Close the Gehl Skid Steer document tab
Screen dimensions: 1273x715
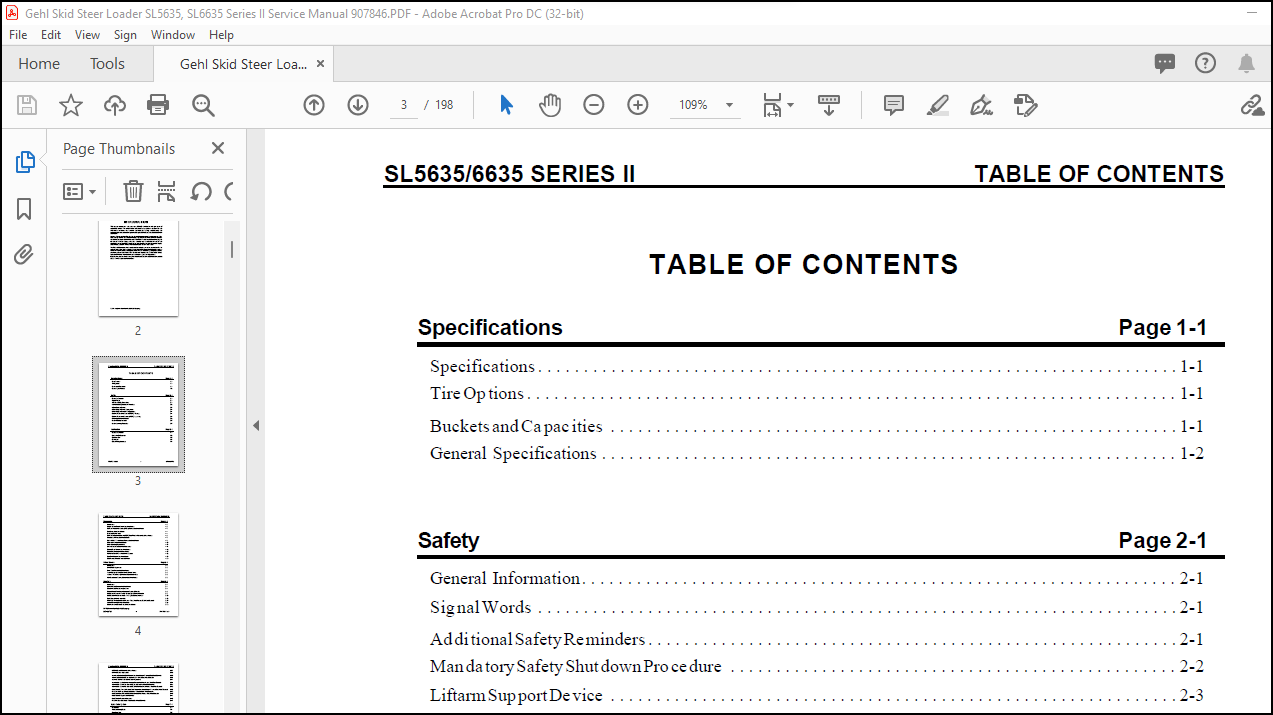coord(321,63)
